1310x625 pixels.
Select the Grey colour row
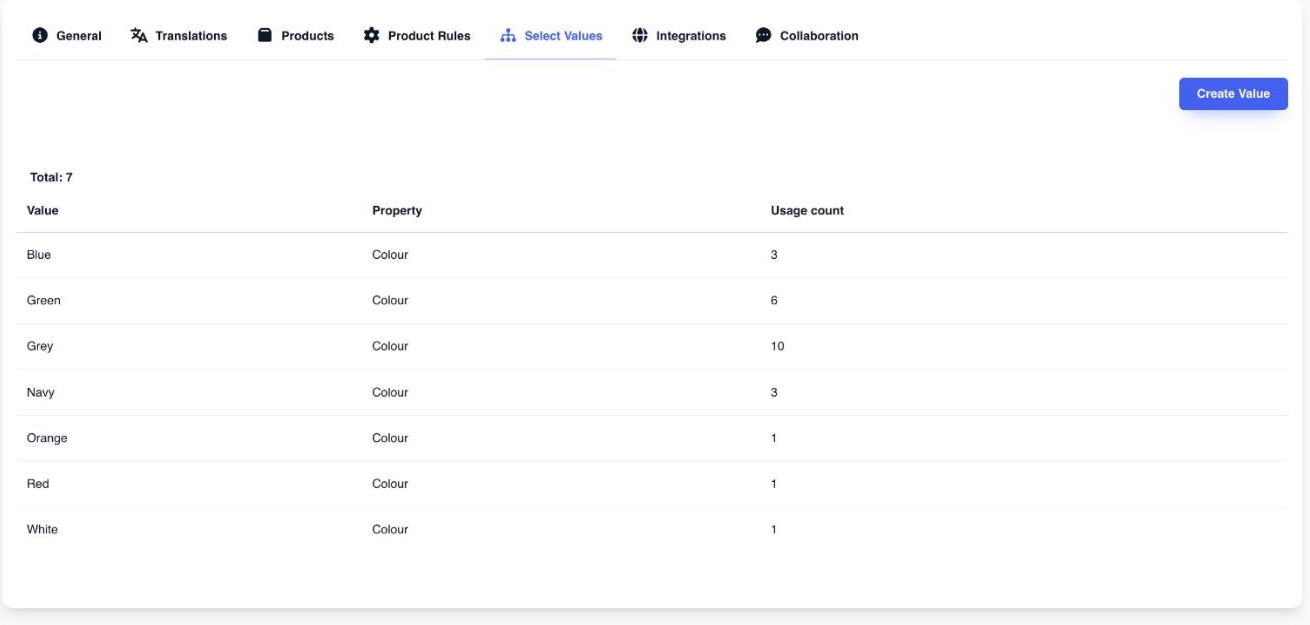coord(652,347)
